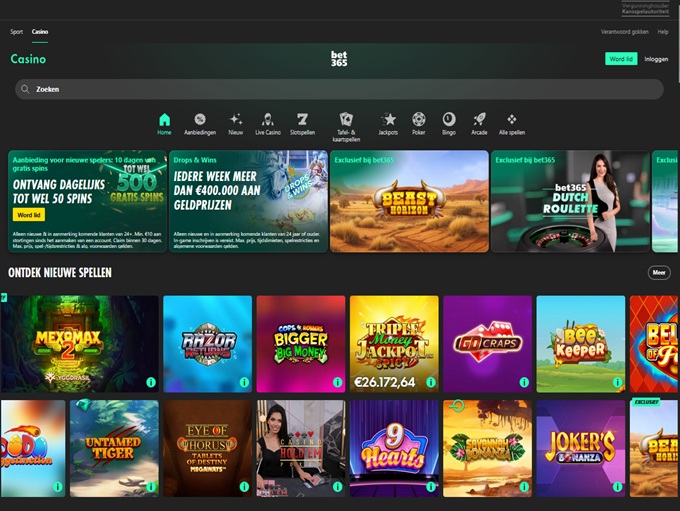Show info for Casino Hold'em game
This screenshot has height=511, width=680.
coord(337,487)
